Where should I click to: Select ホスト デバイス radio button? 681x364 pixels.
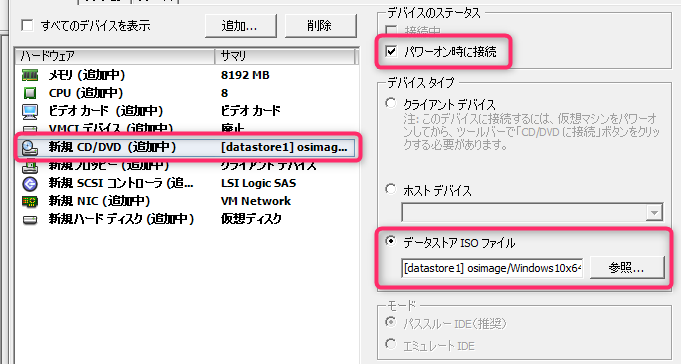click(391, 189)
